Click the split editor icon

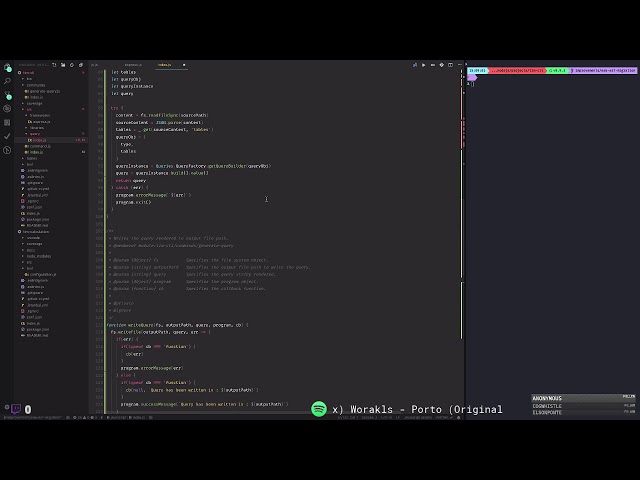[x=451, y=65]
